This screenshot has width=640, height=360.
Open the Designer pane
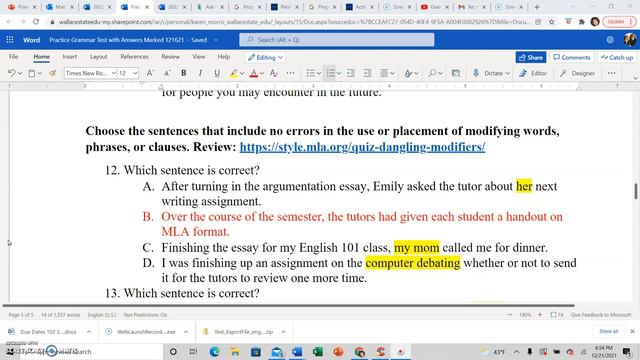click(x=577, y=73)
